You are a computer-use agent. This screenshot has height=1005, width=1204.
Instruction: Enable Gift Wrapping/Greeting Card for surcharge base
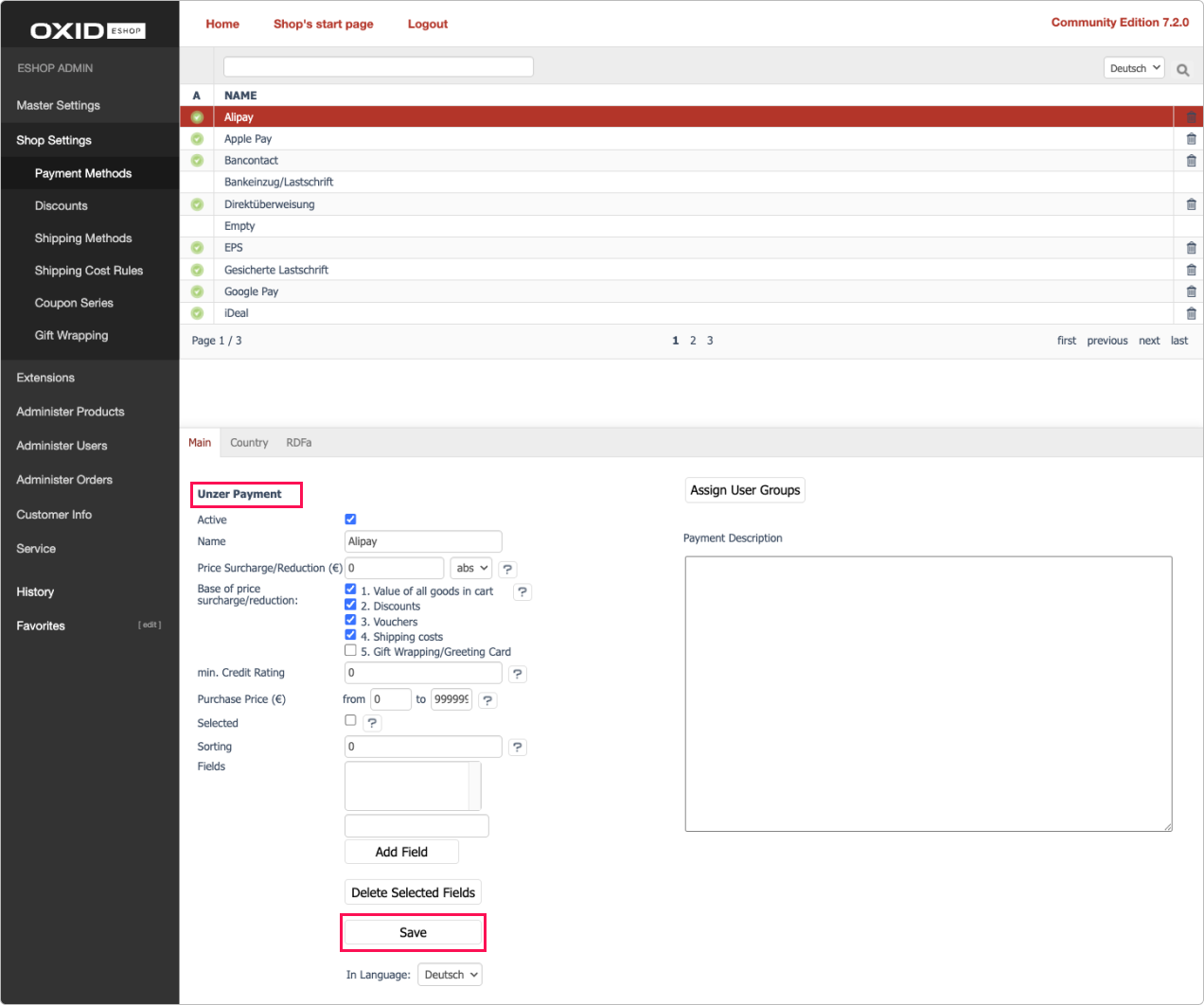pos(350,651)
